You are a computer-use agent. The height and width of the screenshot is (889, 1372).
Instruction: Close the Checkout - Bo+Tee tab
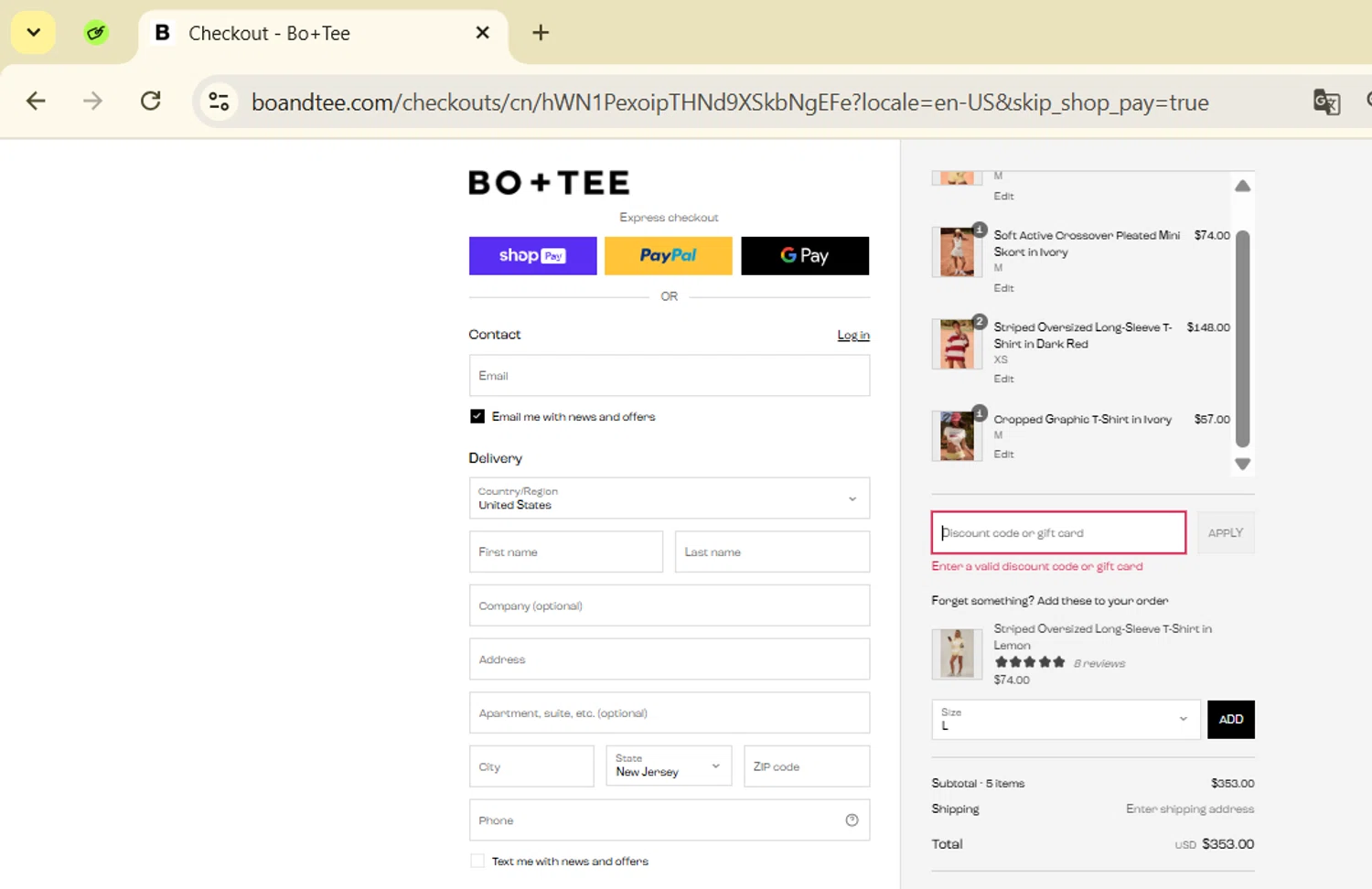pos(483,33)
